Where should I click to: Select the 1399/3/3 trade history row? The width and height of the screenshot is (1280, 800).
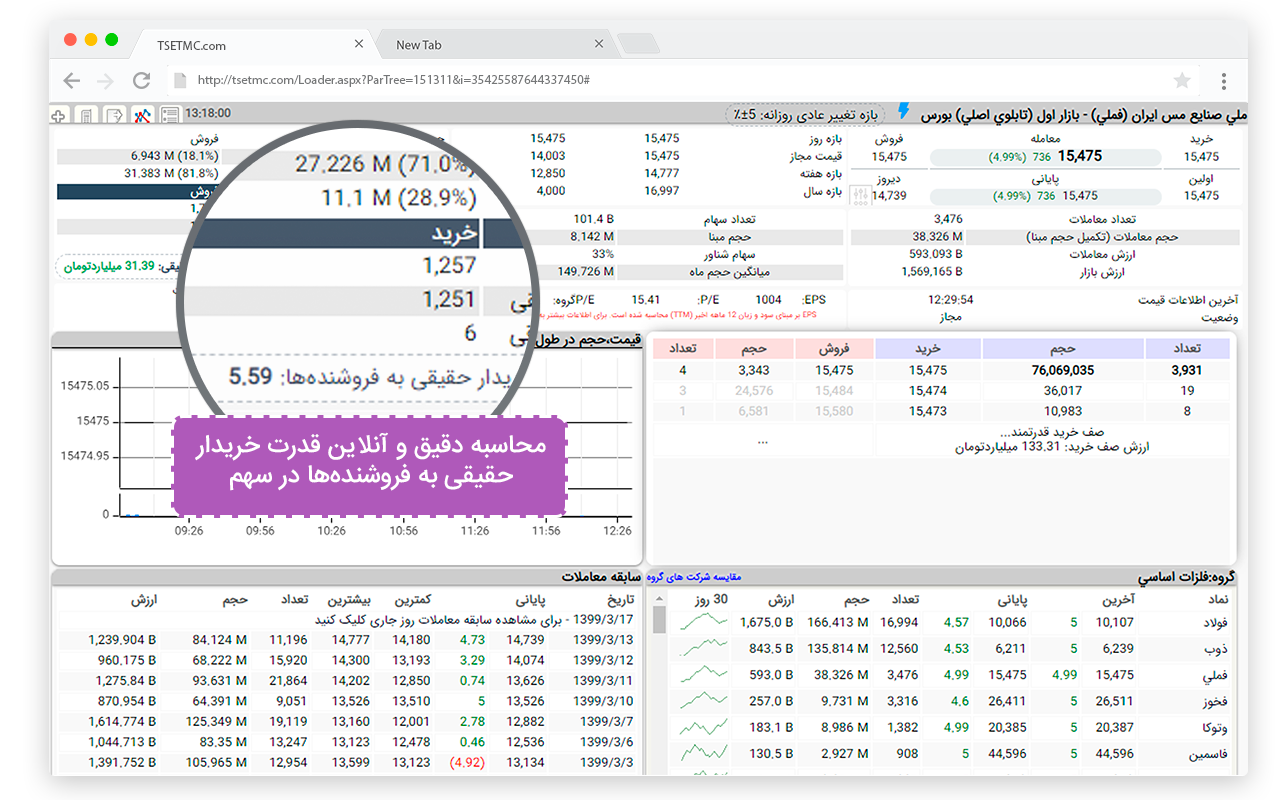(348, 762)
